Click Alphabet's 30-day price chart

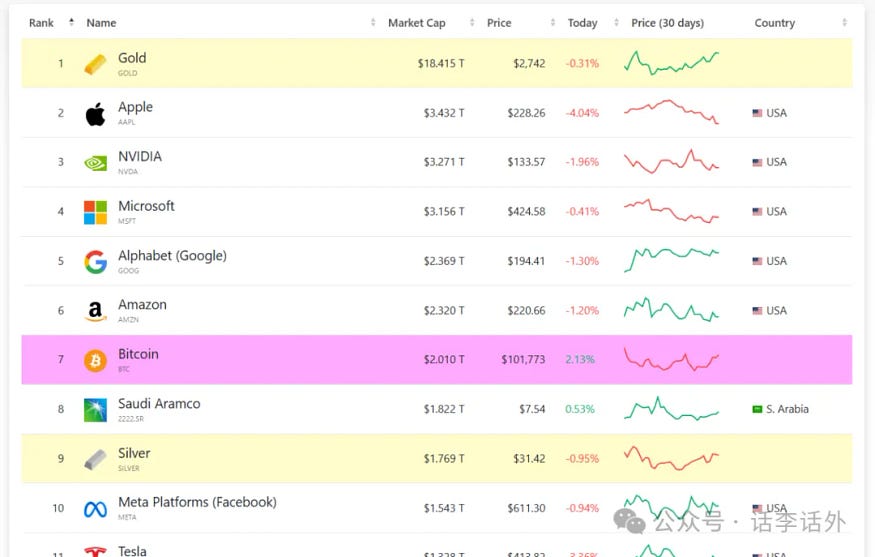[671, 260]
